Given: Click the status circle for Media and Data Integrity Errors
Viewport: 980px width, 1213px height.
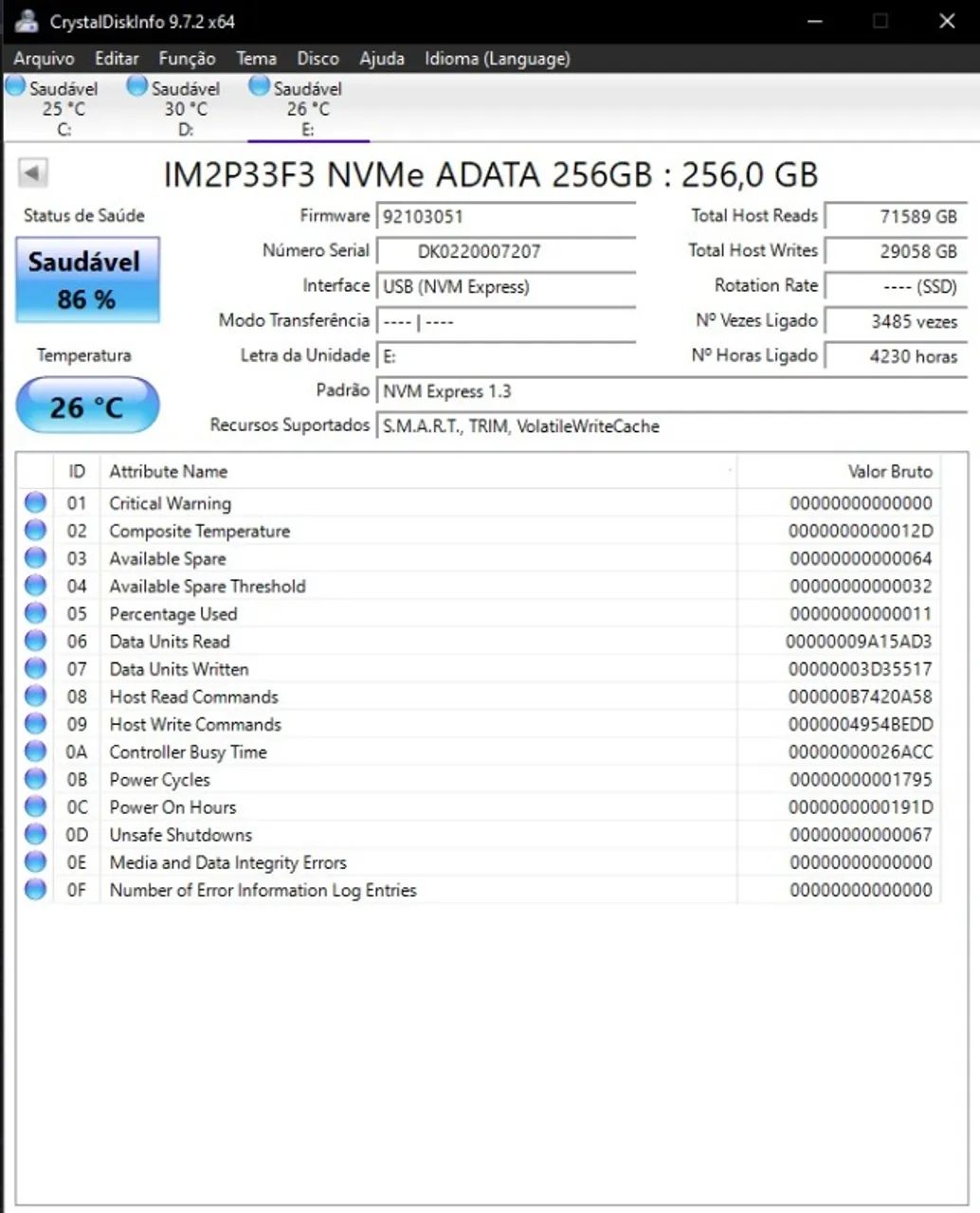Looking at the screenshot, I should [36, 861].
